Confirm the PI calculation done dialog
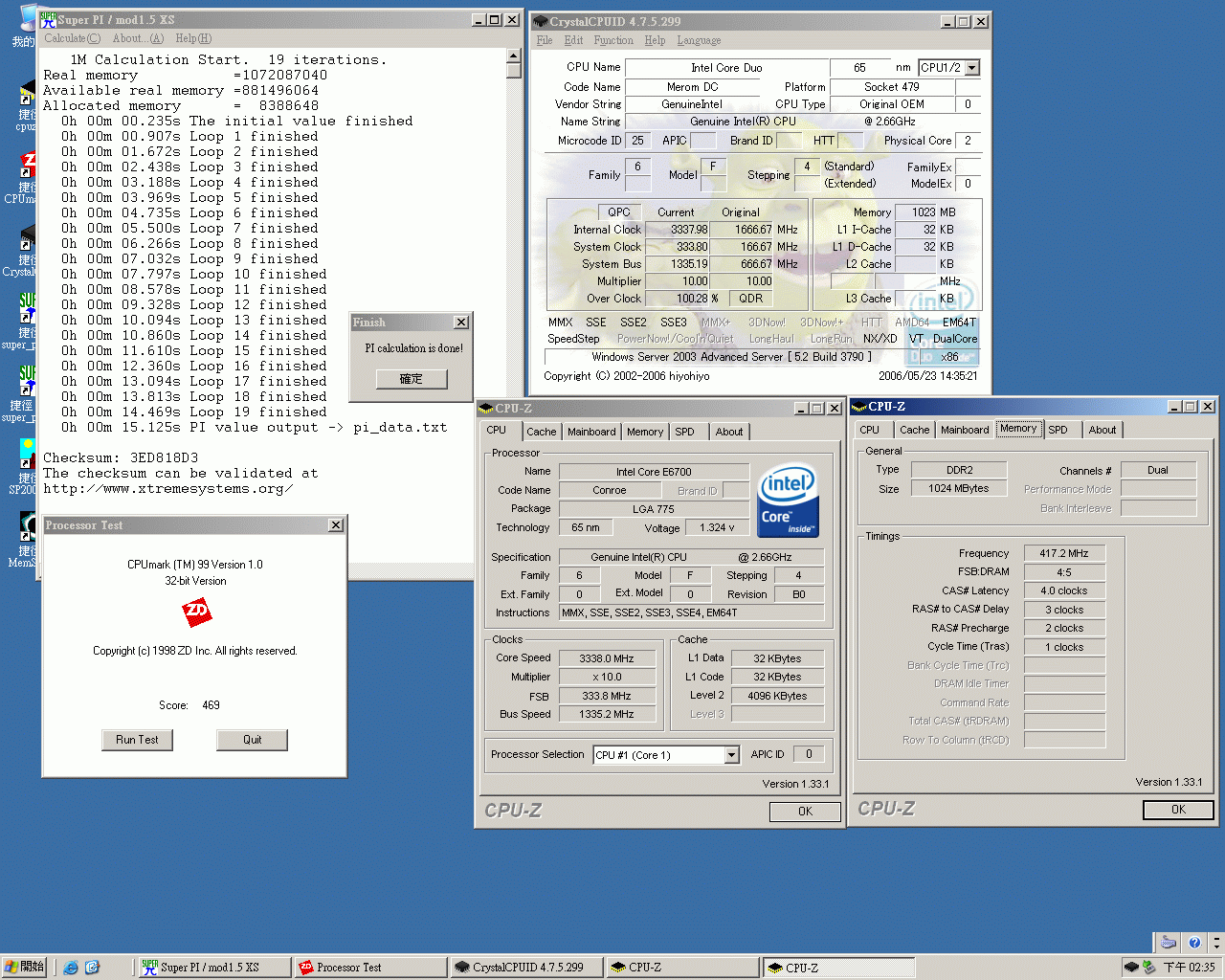 click(x=412, y=379)
